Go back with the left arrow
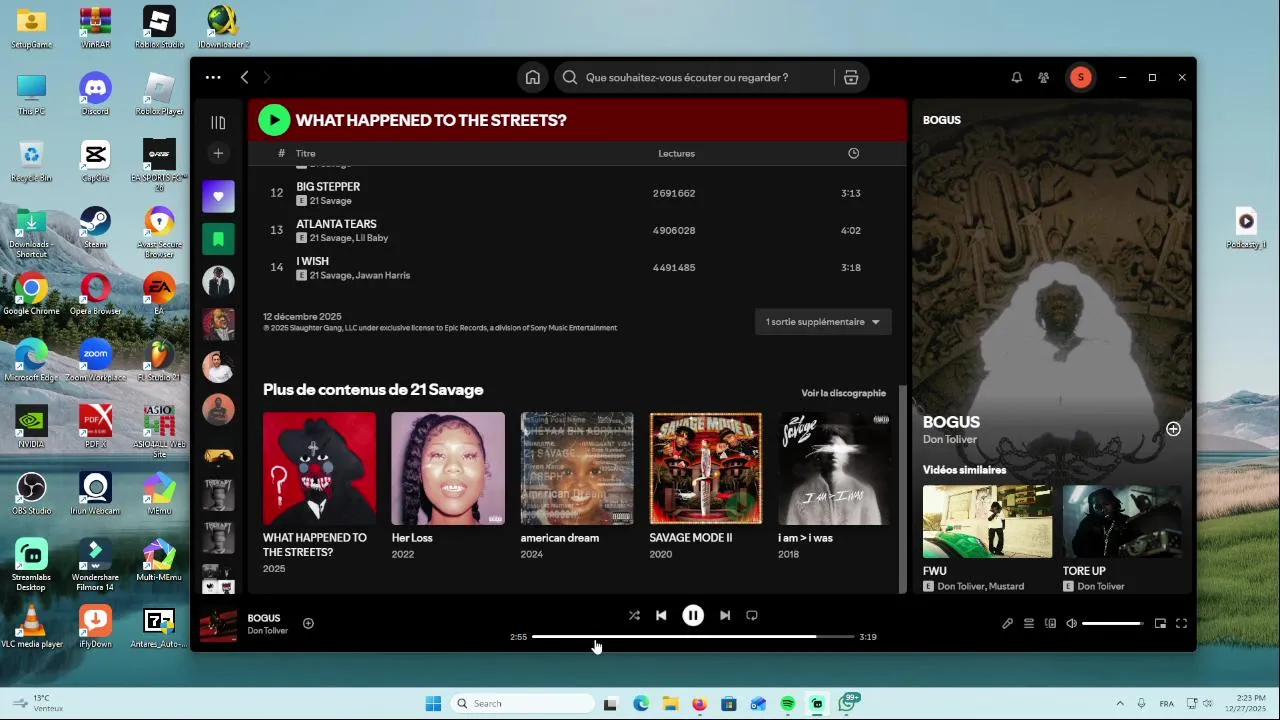Image resolution: width=1280 pixels, height=720 pixels. [x=244, y=77]
